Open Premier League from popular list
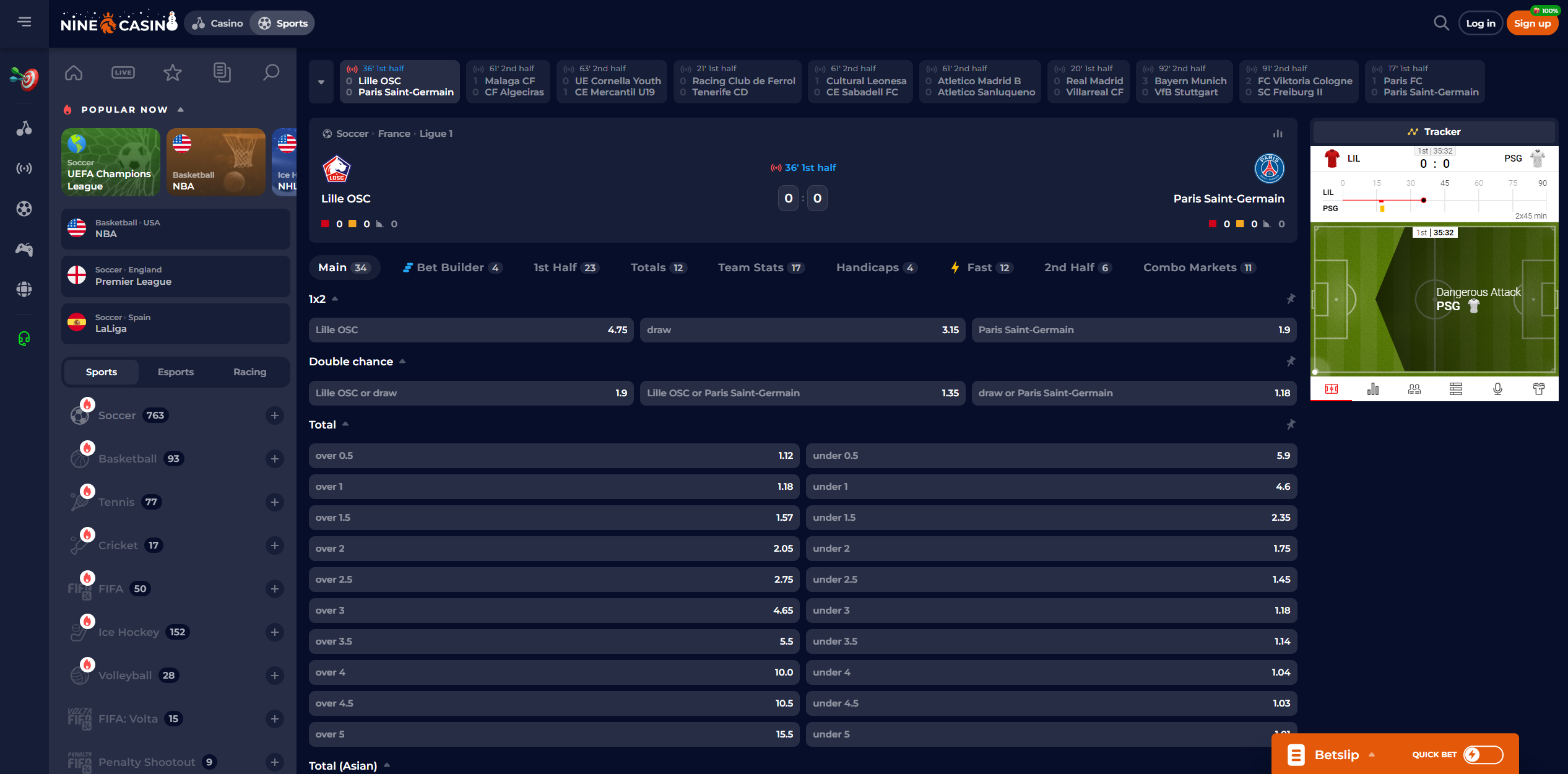Viewport: 1568px width, 774px height. 176,276
